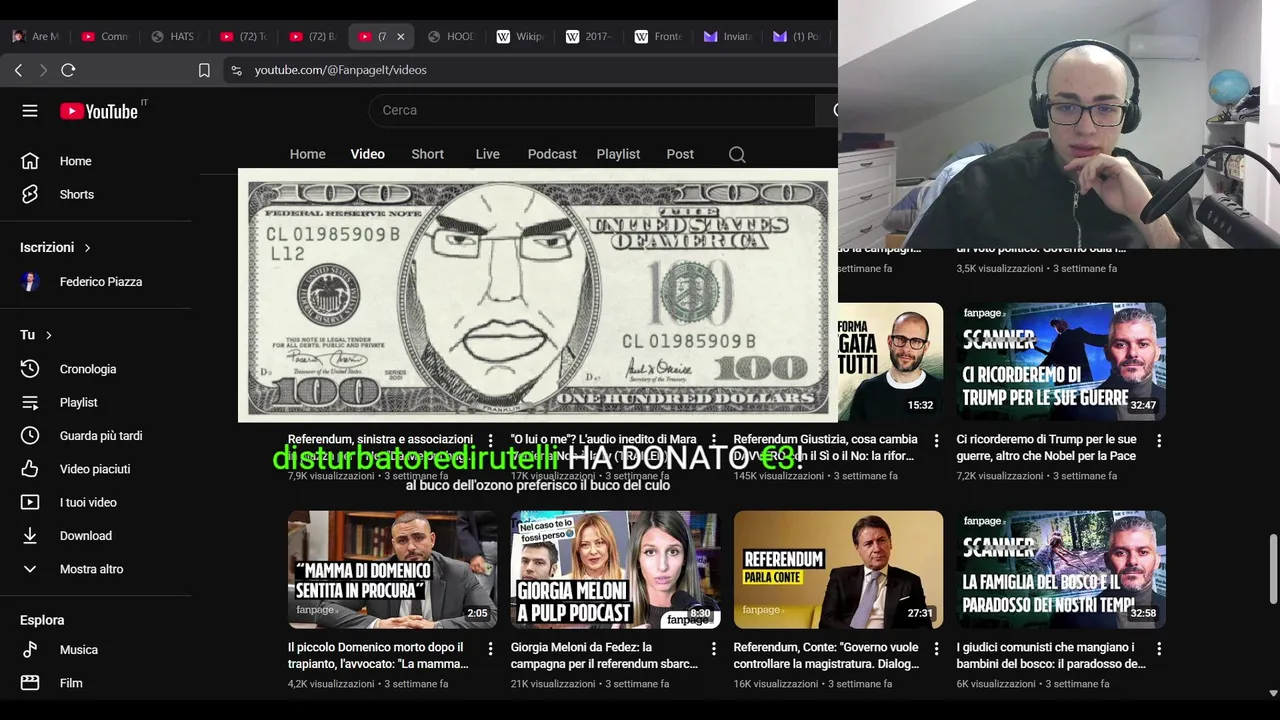Open video title Giorgia Meloni da Fedez
The width and height of the screenshot is (1280, 720).
604,655
